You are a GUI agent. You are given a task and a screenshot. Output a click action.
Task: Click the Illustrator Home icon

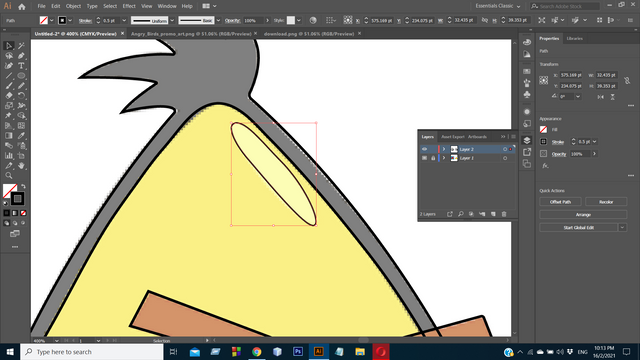coord(22,7)
